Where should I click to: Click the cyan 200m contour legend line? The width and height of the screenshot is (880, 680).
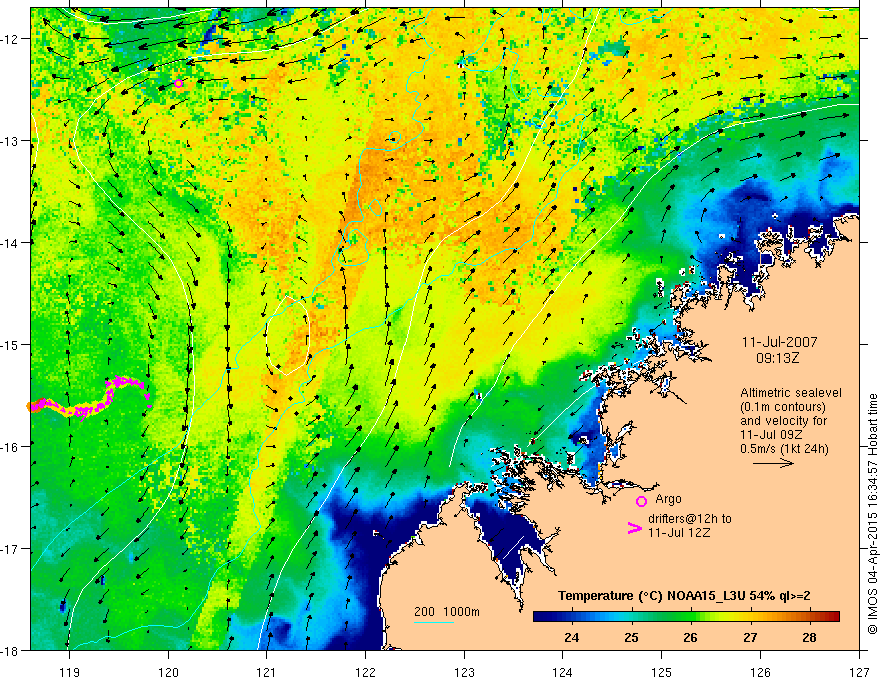pyautogui.click(x=434, y=622)
